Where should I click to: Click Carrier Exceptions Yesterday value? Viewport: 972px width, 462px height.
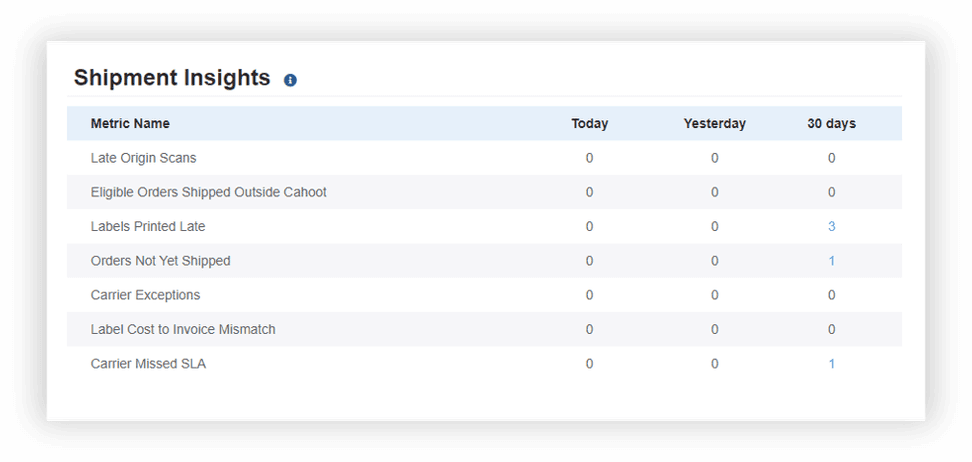(x=714, y=295)
